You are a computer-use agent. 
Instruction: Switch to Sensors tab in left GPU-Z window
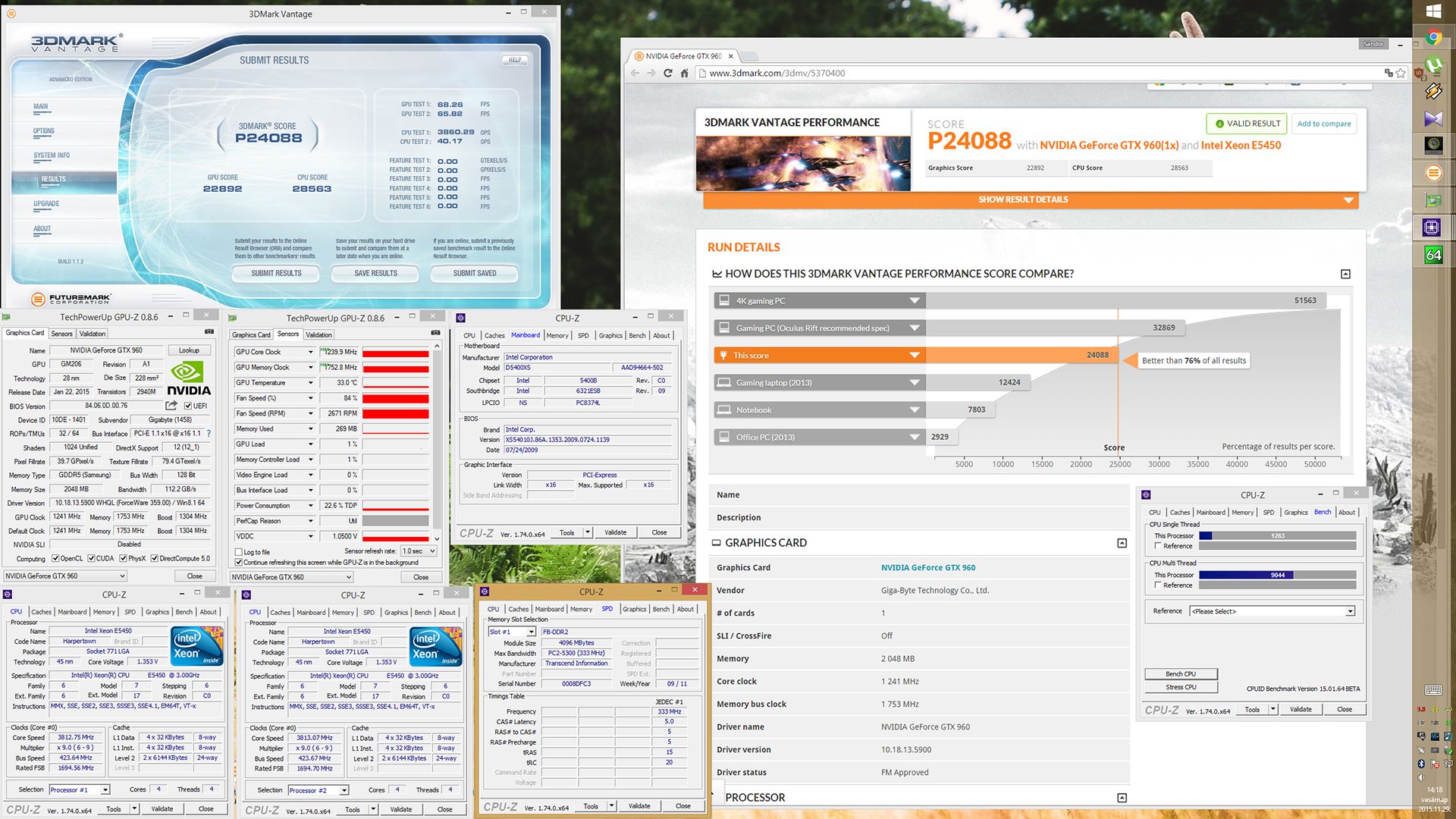tap(61, 334)
